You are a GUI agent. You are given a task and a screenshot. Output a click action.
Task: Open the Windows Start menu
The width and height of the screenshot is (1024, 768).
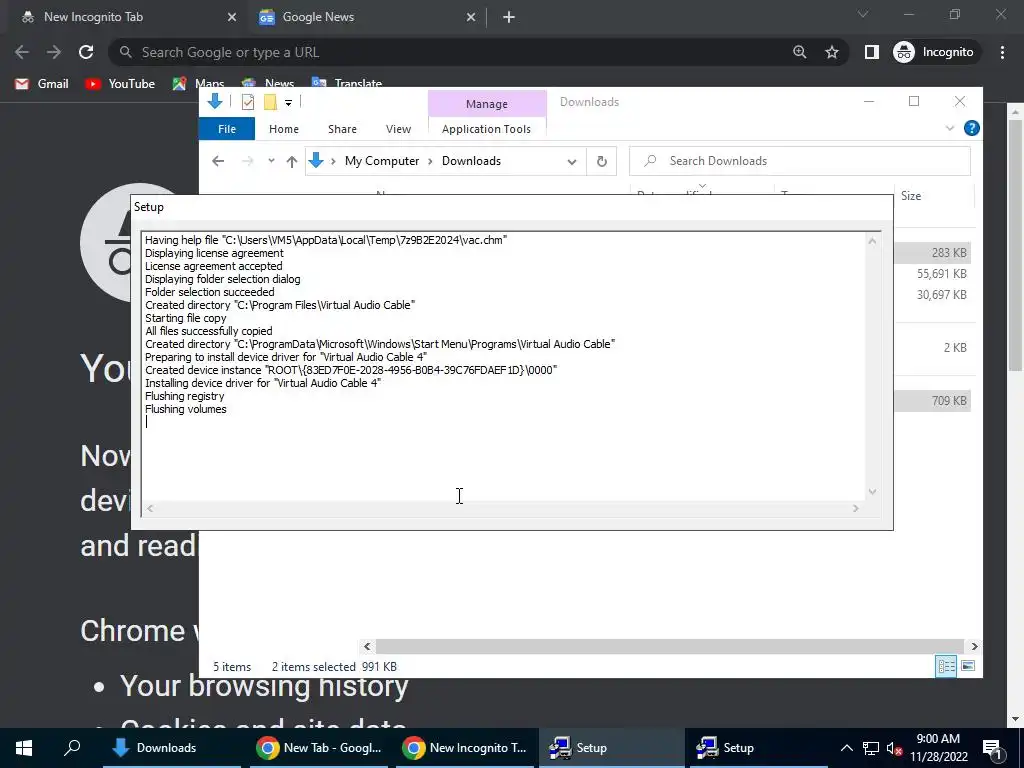pos(24,748)
